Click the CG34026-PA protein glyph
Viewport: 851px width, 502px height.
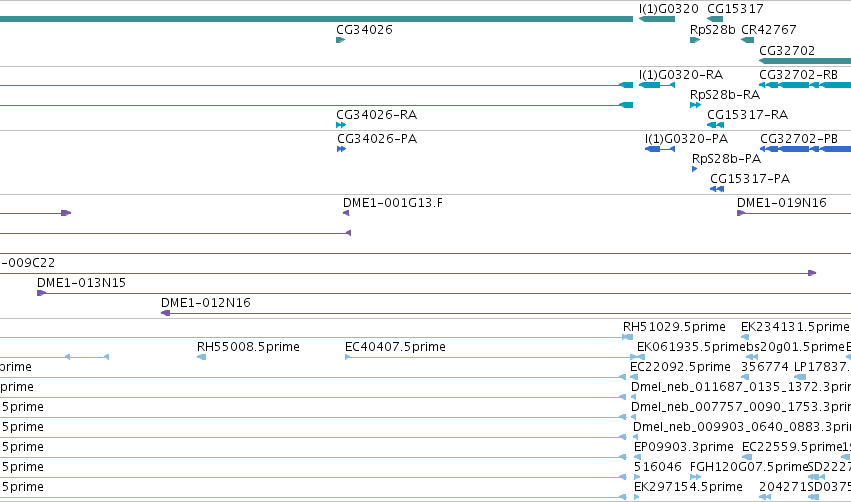(341, 149)
